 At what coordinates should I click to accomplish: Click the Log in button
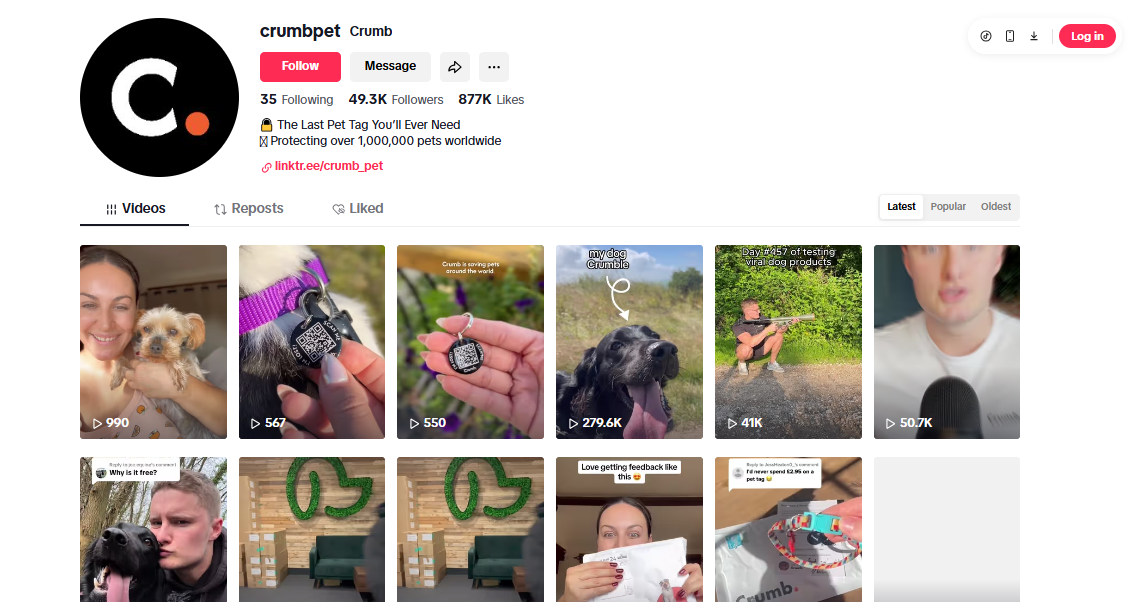point(1087,36)
